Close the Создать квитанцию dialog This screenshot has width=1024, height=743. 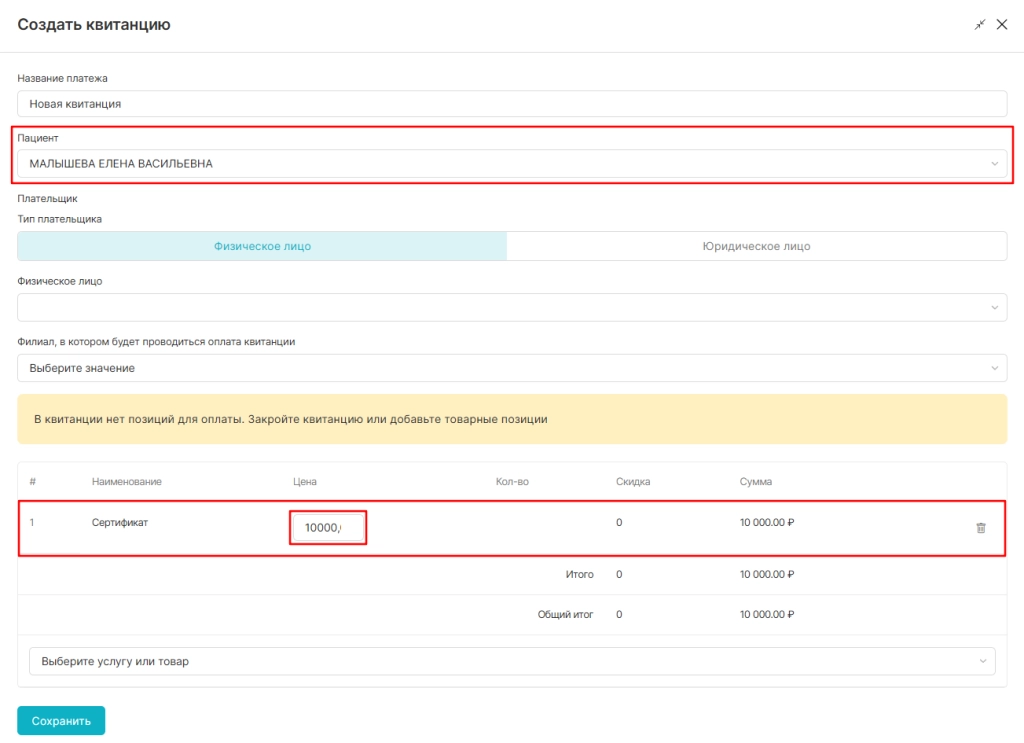coord(1002,25)
